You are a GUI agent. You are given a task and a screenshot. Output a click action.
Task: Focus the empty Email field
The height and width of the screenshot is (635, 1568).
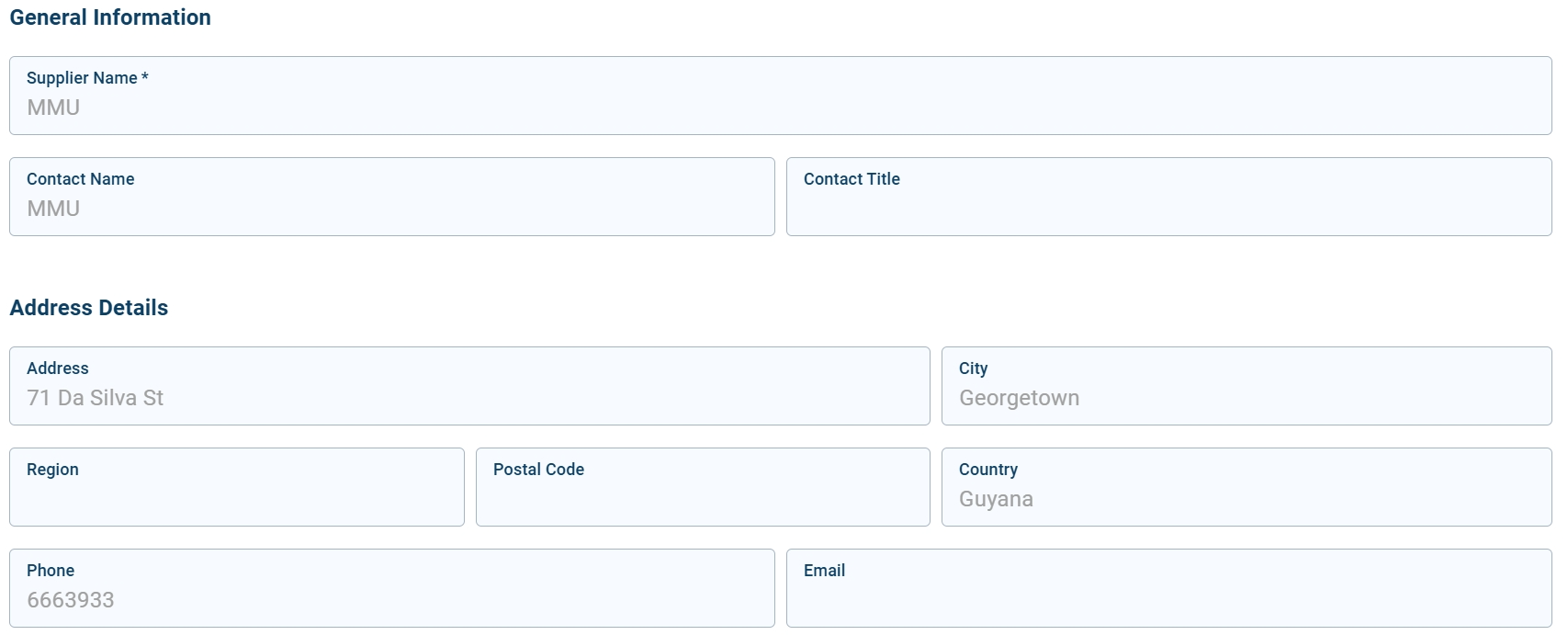1168,600
